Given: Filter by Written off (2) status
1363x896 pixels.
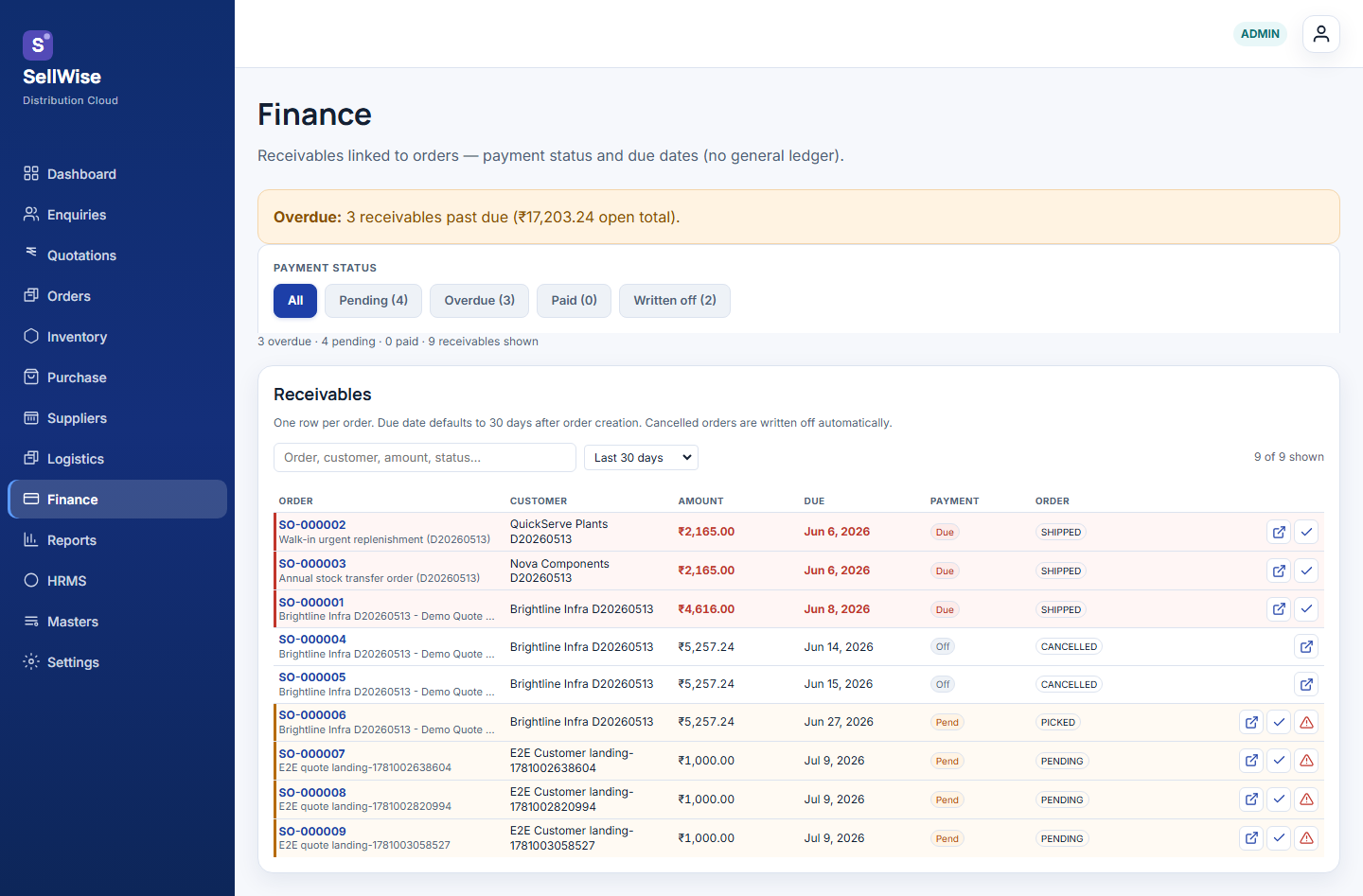Looking at the screenshot, I should coord(675,301).
